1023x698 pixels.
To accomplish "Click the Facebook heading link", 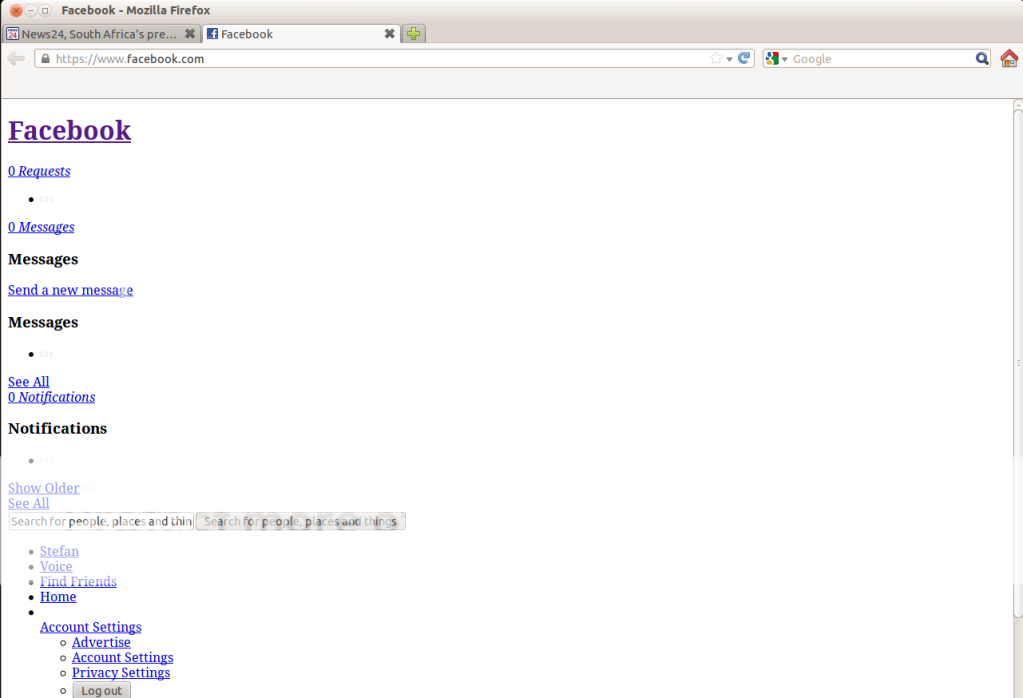I will [x=69, y=131].
